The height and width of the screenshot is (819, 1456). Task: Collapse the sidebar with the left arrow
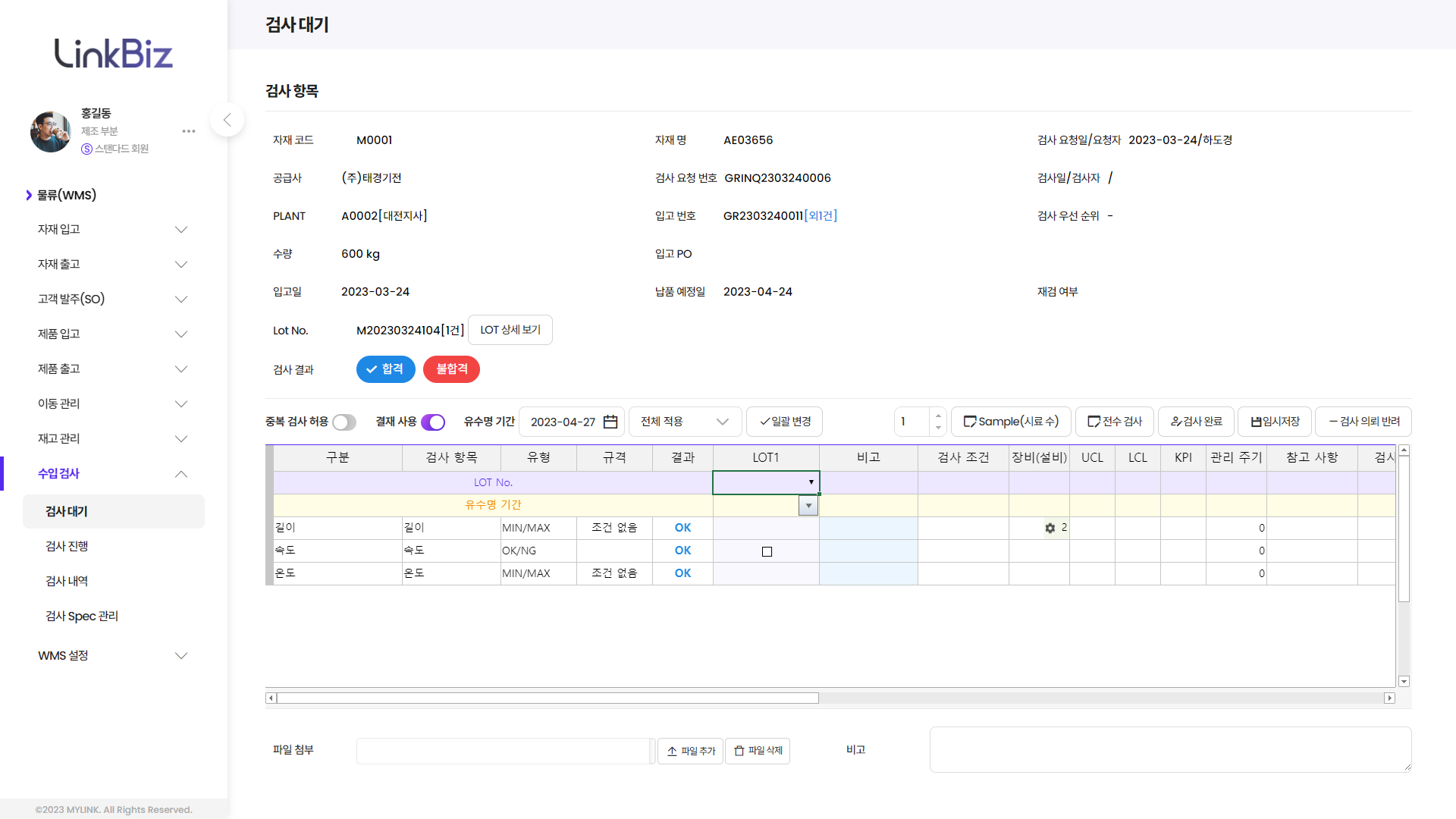tap(227, 120)
